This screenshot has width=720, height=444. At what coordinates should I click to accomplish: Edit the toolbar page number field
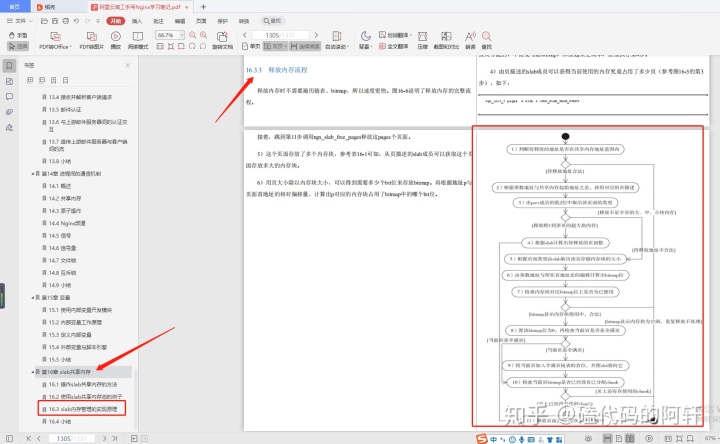point(280,35)
